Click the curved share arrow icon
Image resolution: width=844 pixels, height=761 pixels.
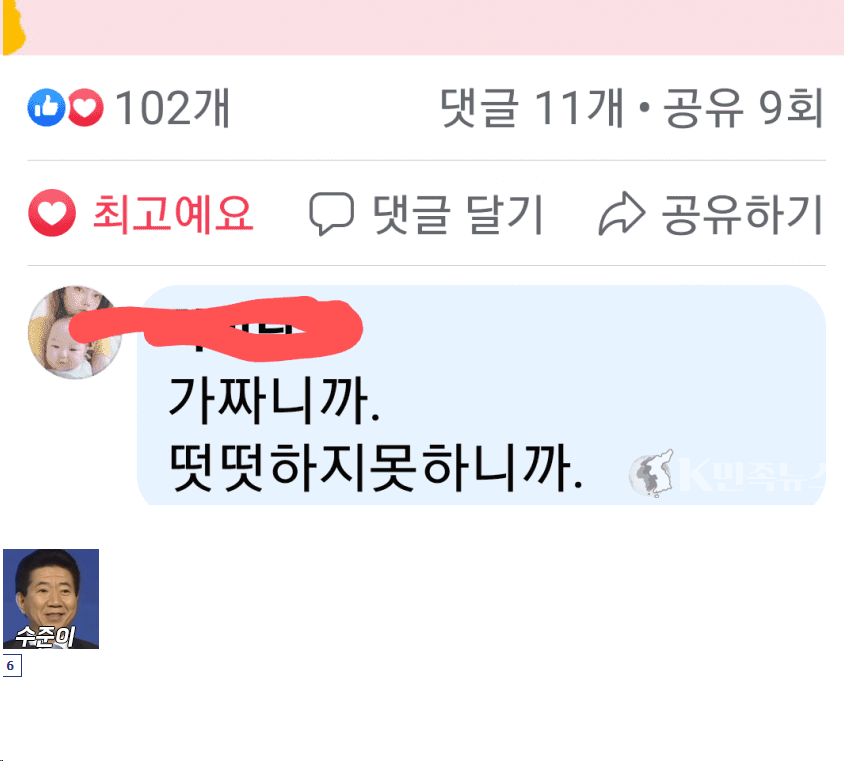pyautogui.click(x=622, y=214)
